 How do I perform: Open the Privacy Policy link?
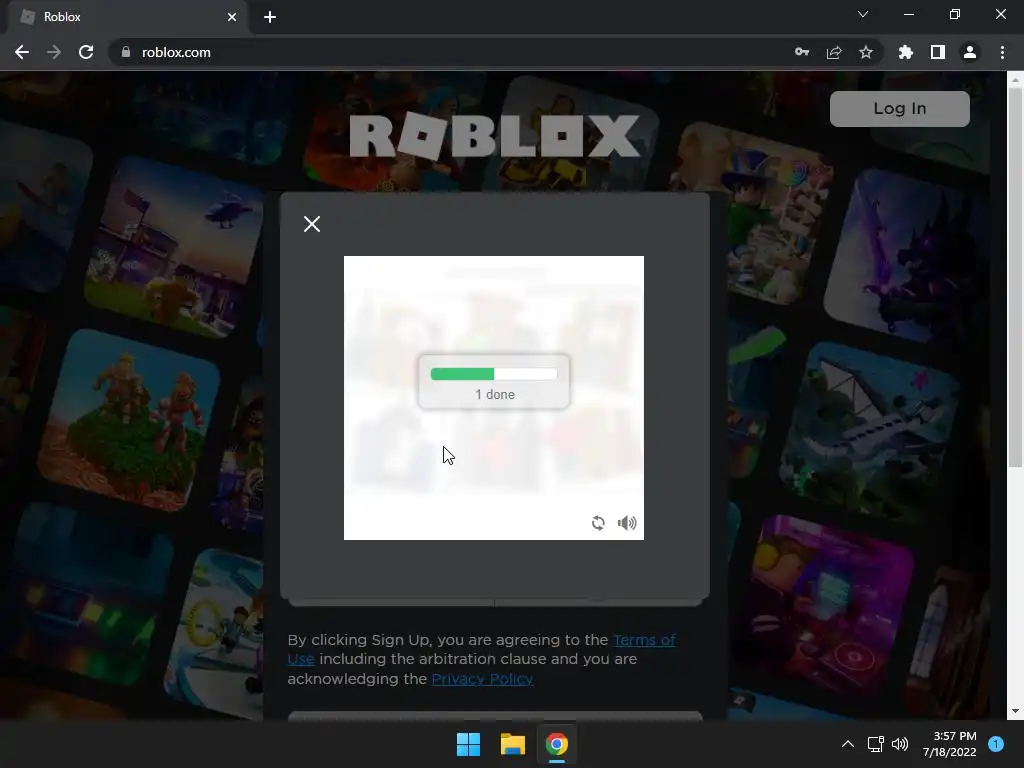[482, 679]
